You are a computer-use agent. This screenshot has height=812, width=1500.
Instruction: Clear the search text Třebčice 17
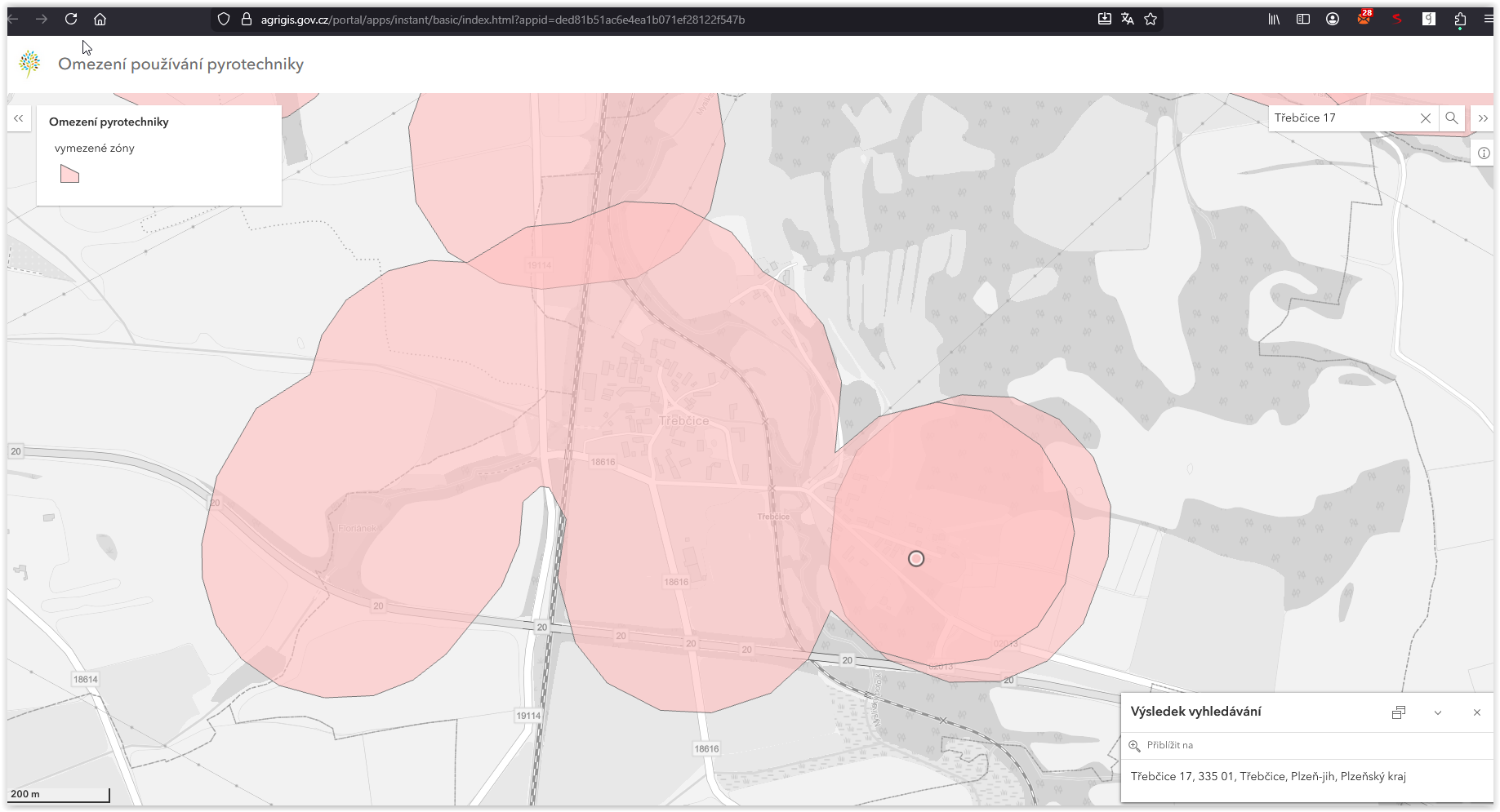pos(1426,118)
